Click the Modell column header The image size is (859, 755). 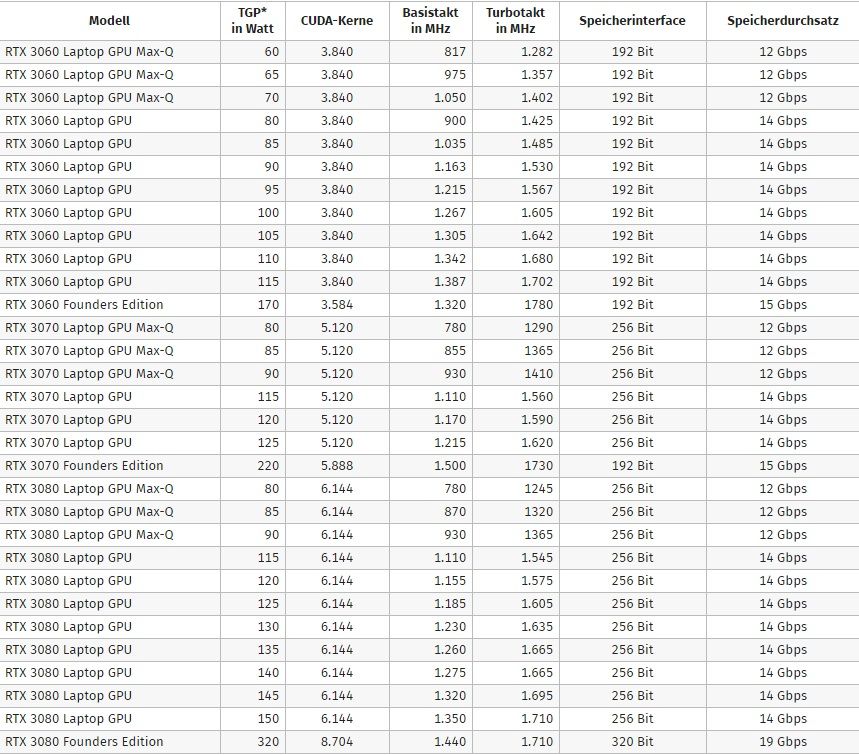[x=110, y=21]
